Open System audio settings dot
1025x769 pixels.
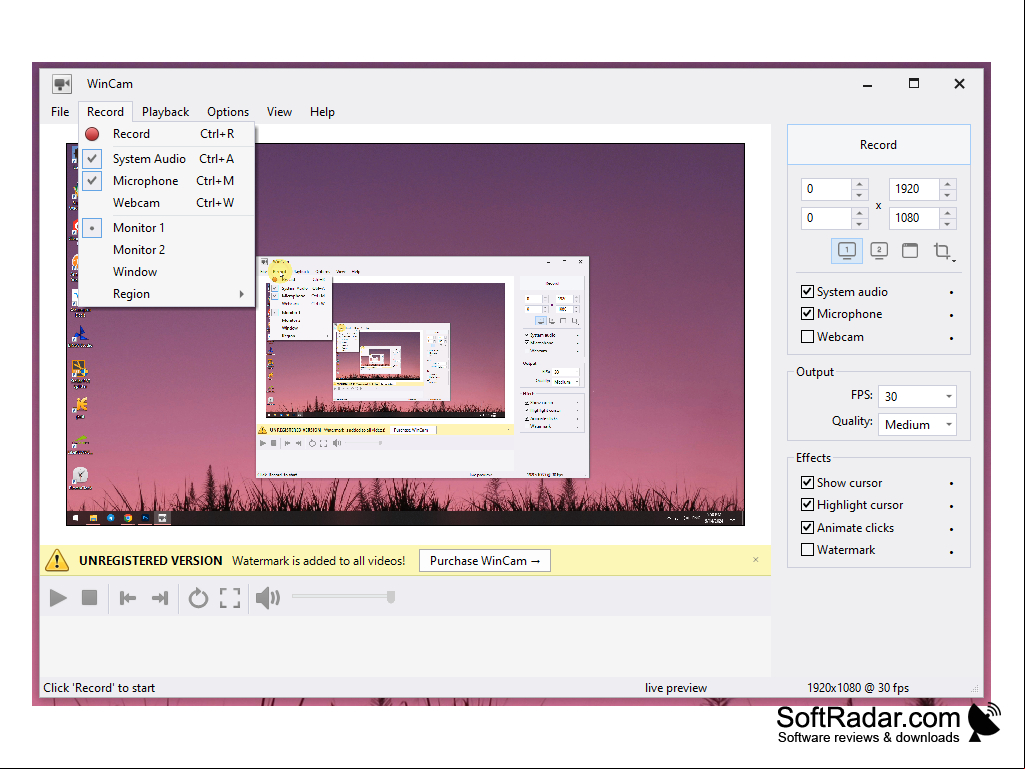pos(951,293)
